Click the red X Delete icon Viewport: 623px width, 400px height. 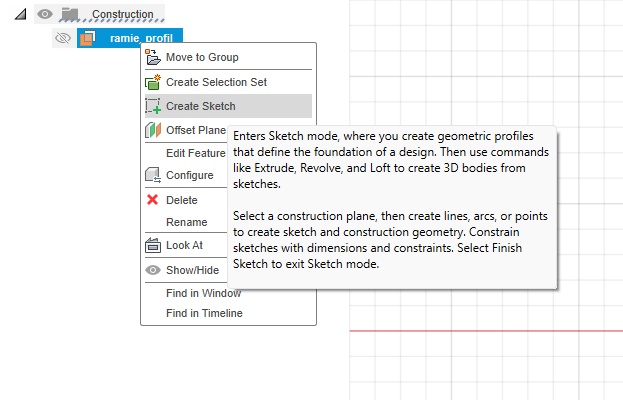click(153, 200)
